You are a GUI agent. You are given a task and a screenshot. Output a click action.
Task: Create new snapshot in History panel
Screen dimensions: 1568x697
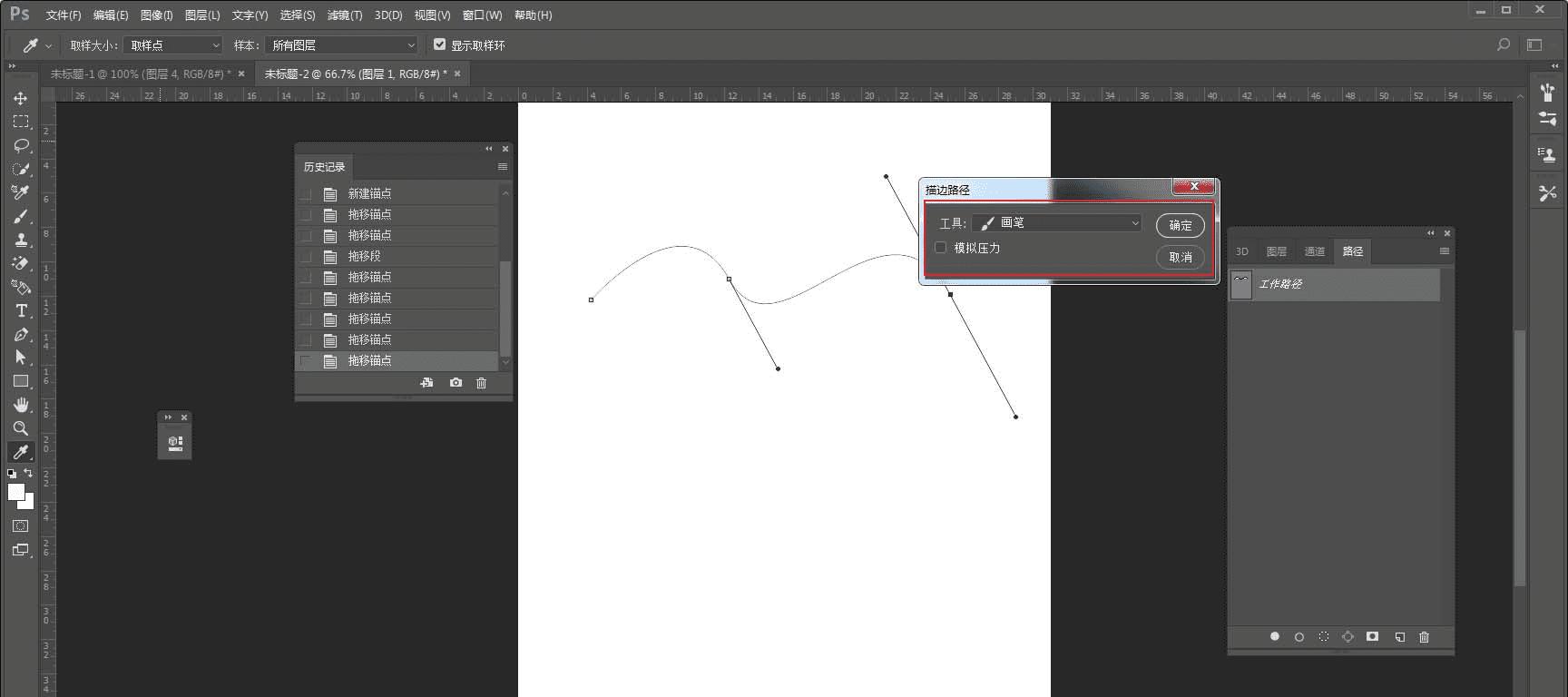point(456,383)
